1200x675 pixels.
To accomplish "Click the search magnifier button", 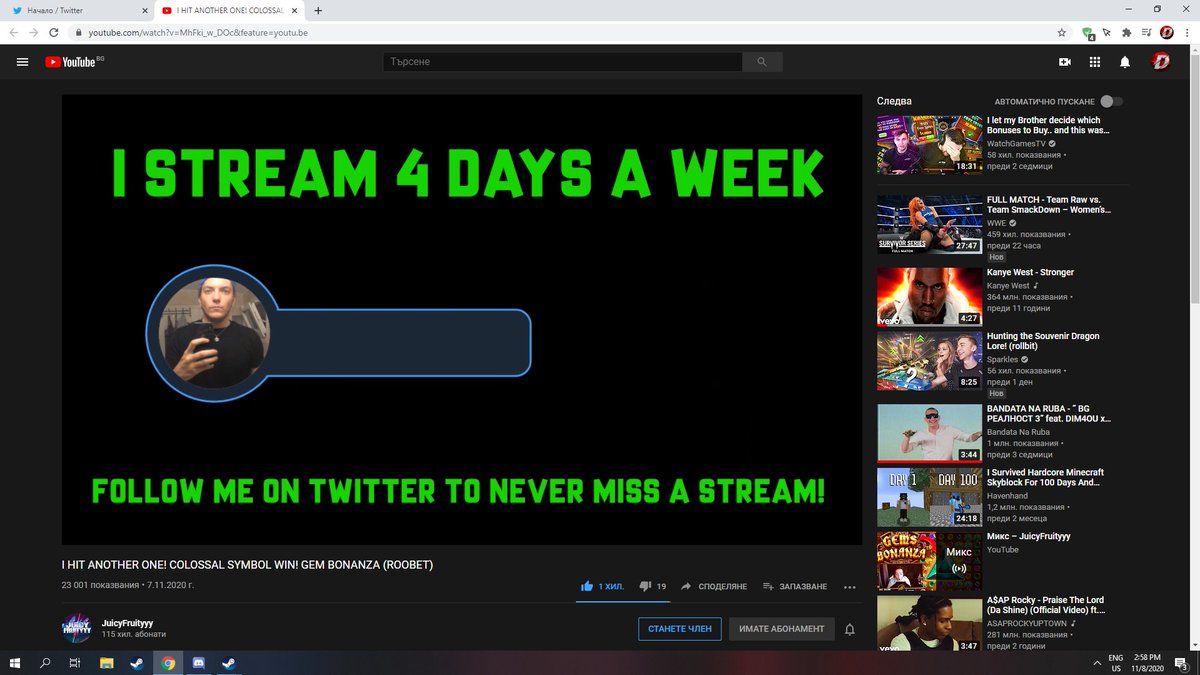I will coord(762,62).
